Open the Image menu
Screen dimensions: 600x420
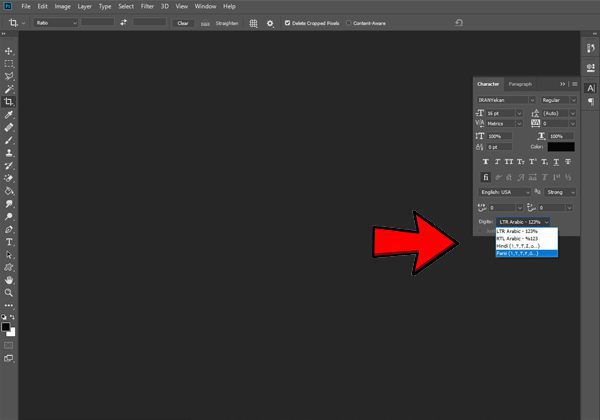click(62, 6)
